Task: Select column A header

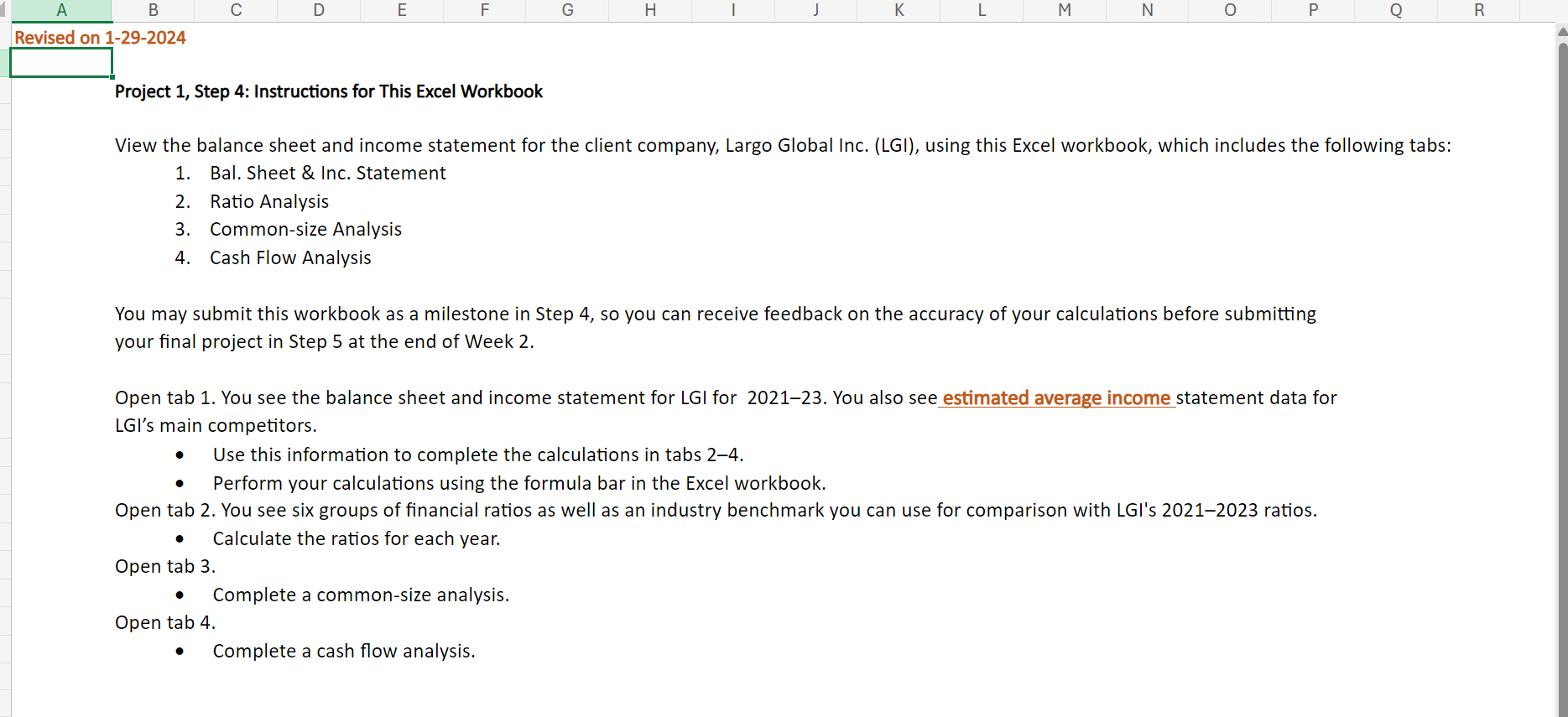Action: (61, 10)
